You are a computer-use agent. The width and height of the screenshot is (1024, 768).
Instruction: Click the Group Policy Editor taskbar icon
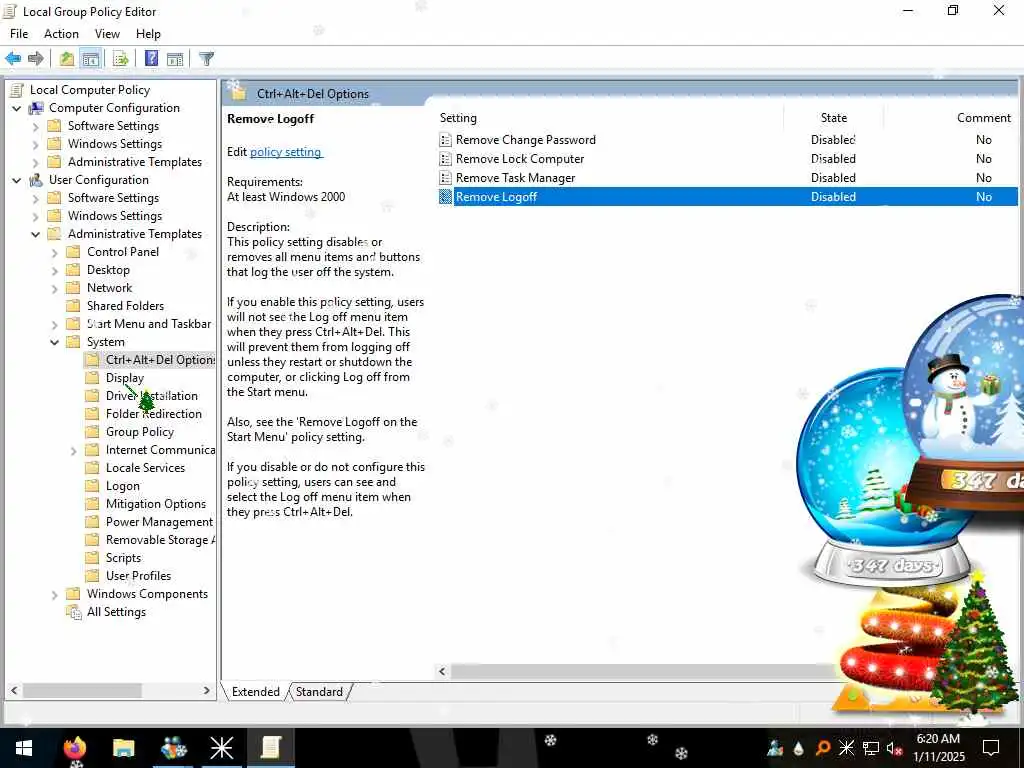(270, 747)
